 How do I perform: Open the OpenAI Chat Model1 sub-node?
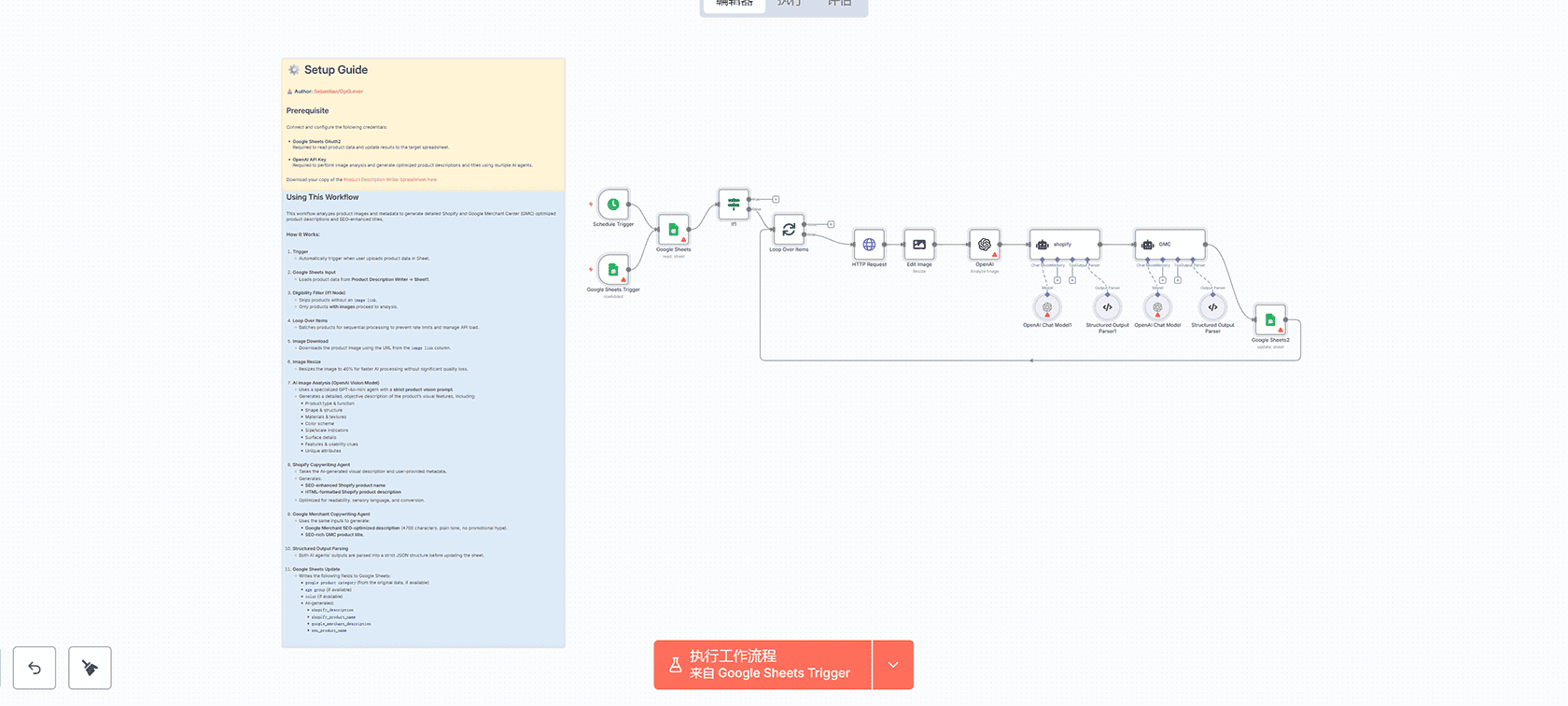[1047, 307]
